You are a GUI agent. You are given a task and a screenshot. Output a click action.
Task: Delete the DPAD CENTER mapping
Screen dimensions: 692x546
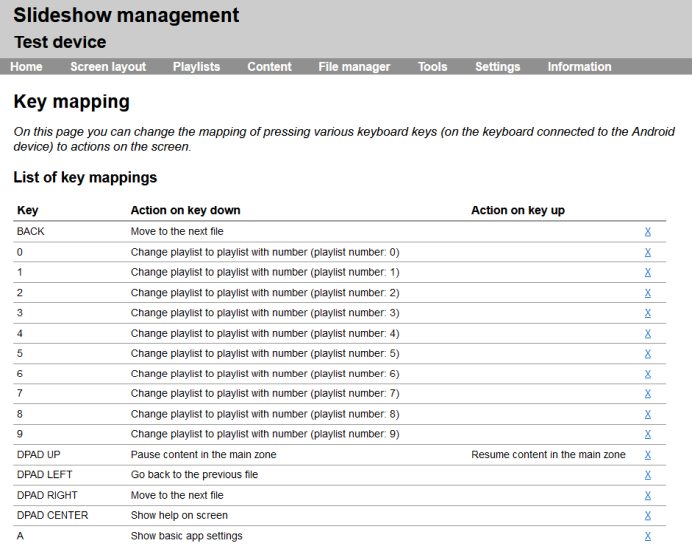click(x=648, y=516)
